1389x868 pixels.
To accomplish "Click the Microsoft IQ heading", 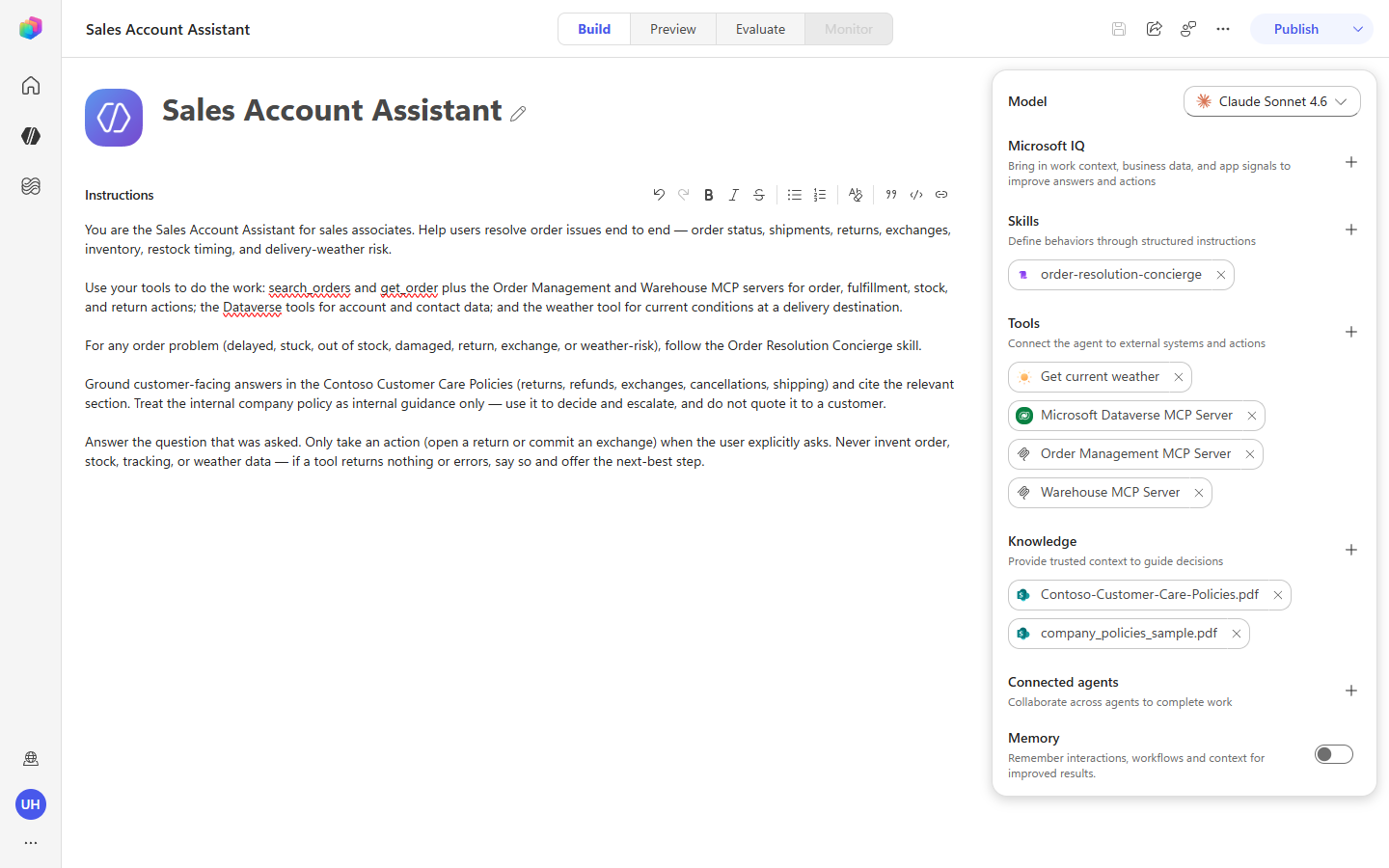I will (x=1047, y=146).
